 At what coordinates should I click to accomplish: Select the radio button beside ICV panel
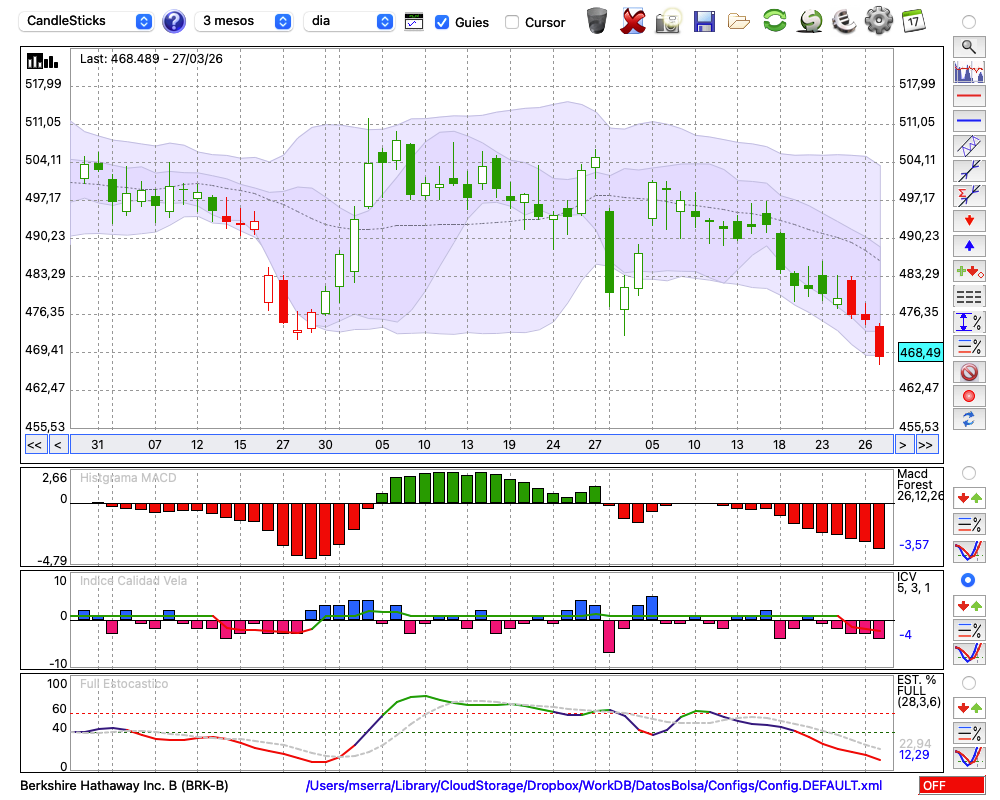[968, 580]
